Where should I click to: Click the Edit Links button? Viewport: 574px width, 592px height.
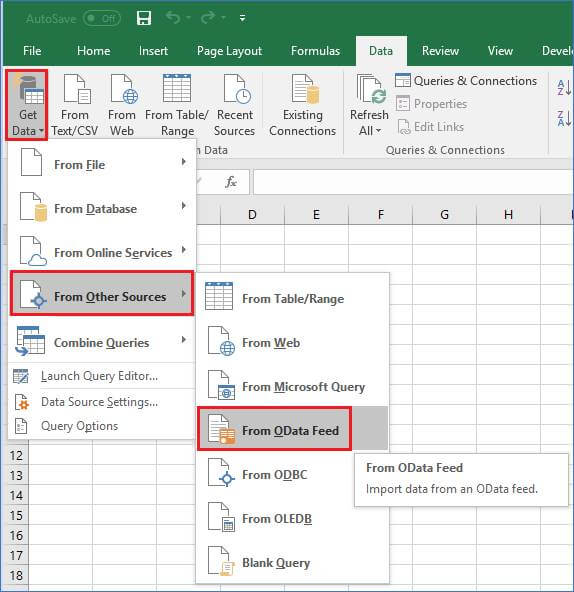[431, 127]
